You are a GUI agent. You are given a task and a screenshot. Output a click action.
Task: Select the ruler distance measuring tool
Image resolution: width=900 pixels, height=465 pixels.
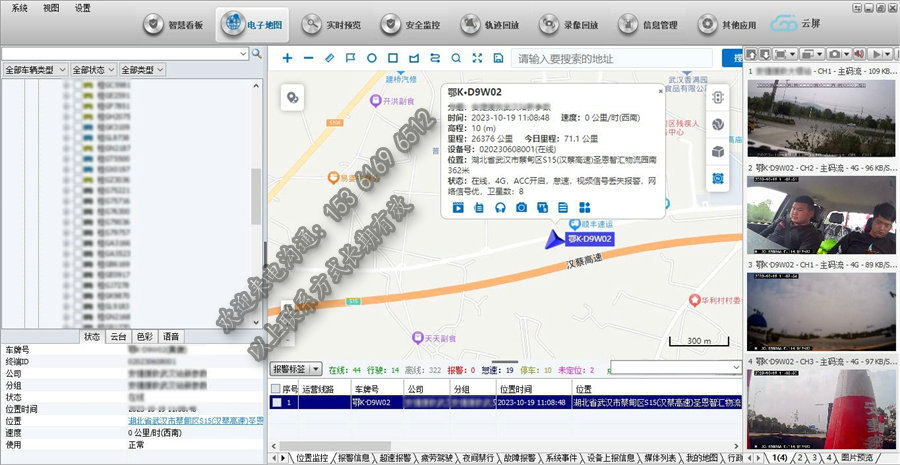pyautogui.click(x=329, y=59)
